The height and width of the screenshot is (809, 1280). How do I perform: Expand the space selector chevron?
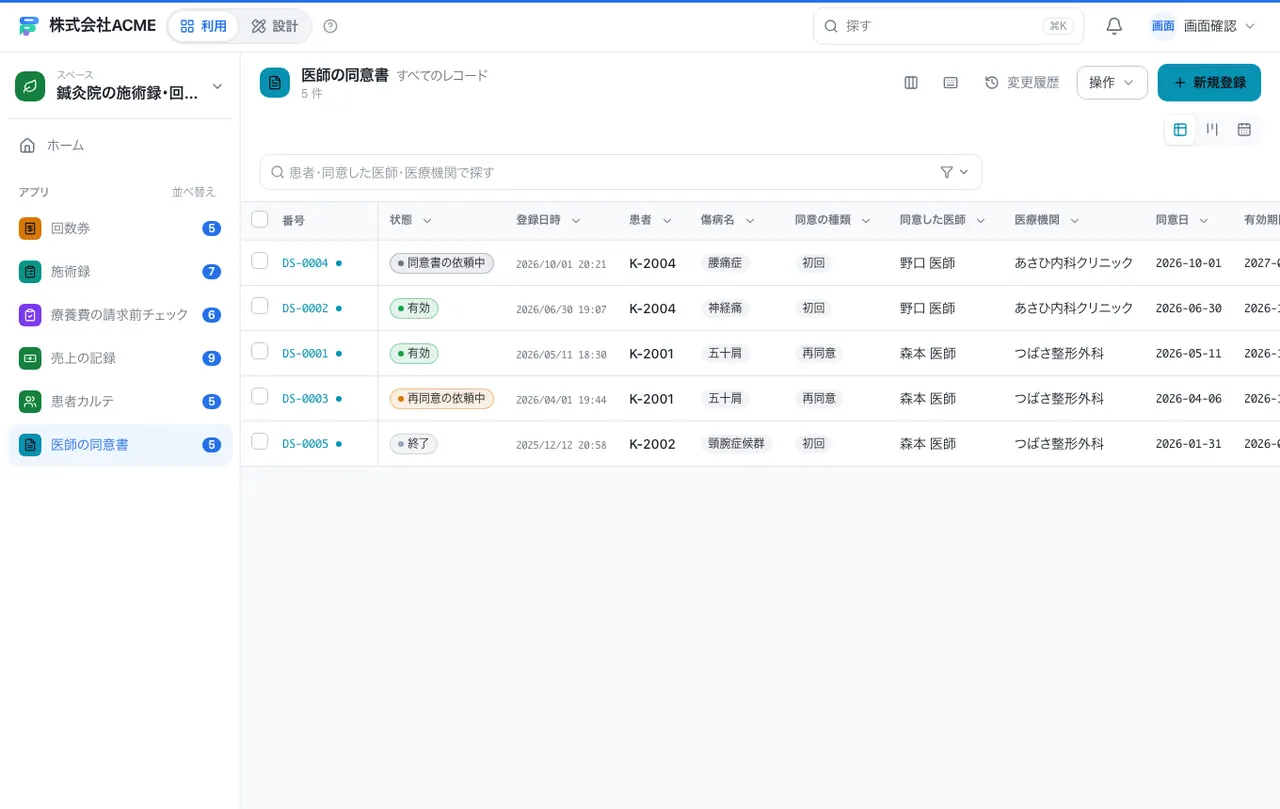(x=217, y=87)
